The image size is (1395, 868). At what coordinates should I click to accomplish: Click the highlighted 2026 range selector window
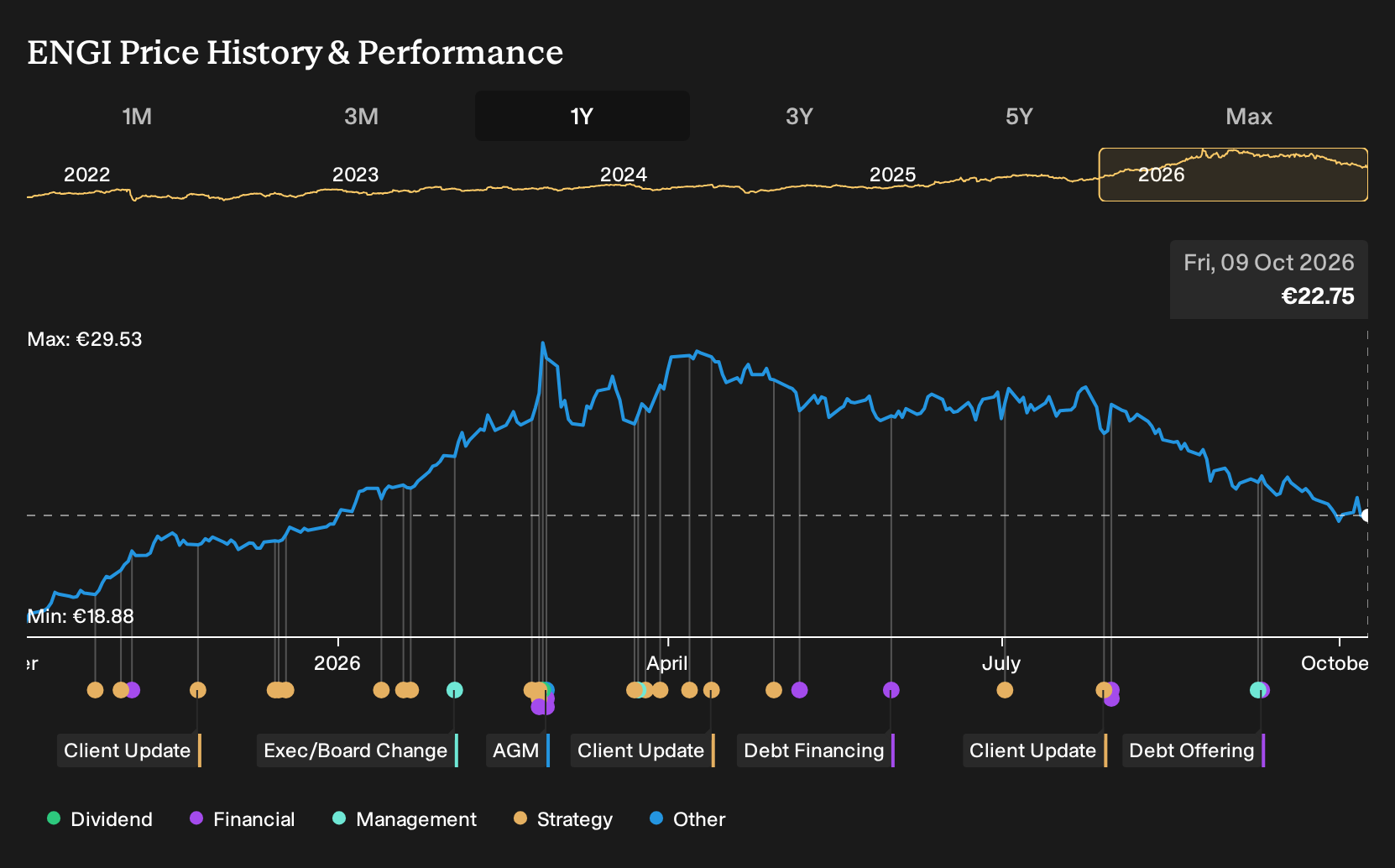[1233, 175]
